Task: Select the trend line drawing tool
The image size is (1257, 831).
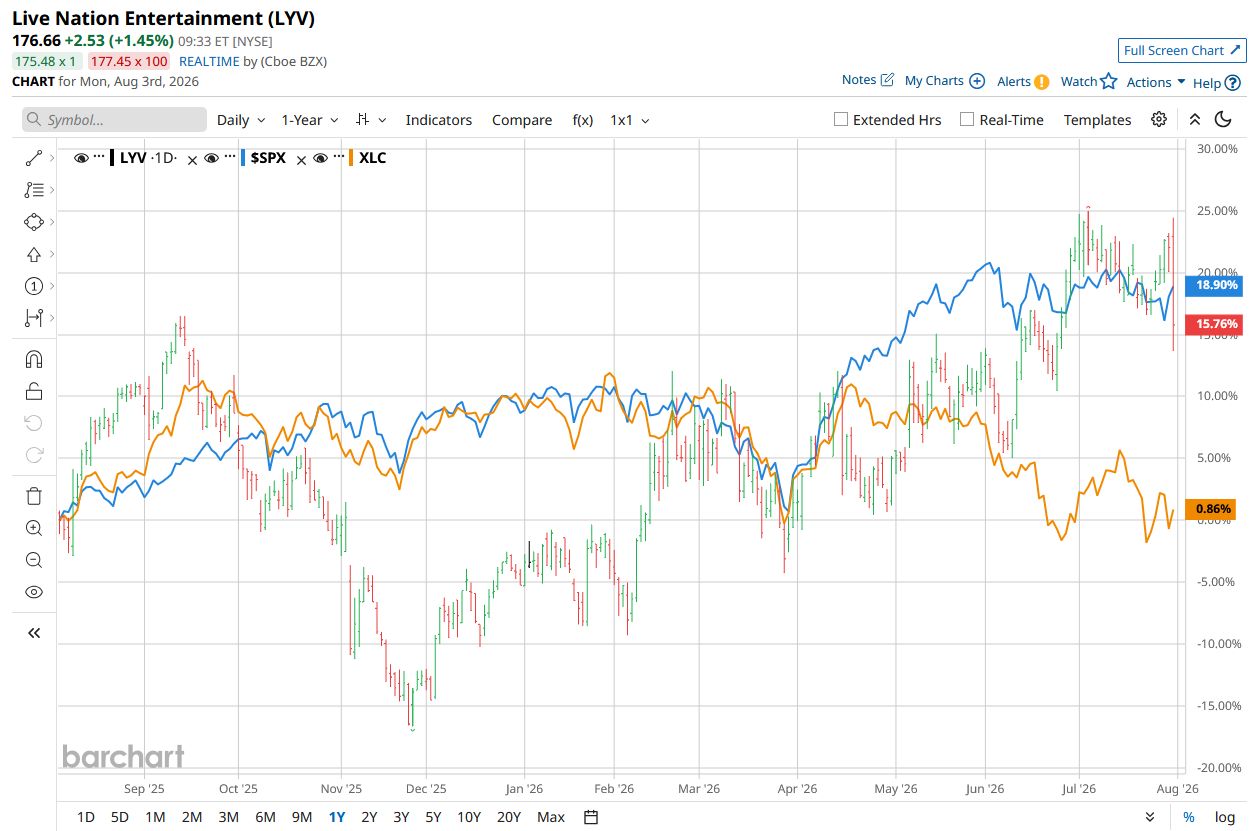Action: [33, 158]
